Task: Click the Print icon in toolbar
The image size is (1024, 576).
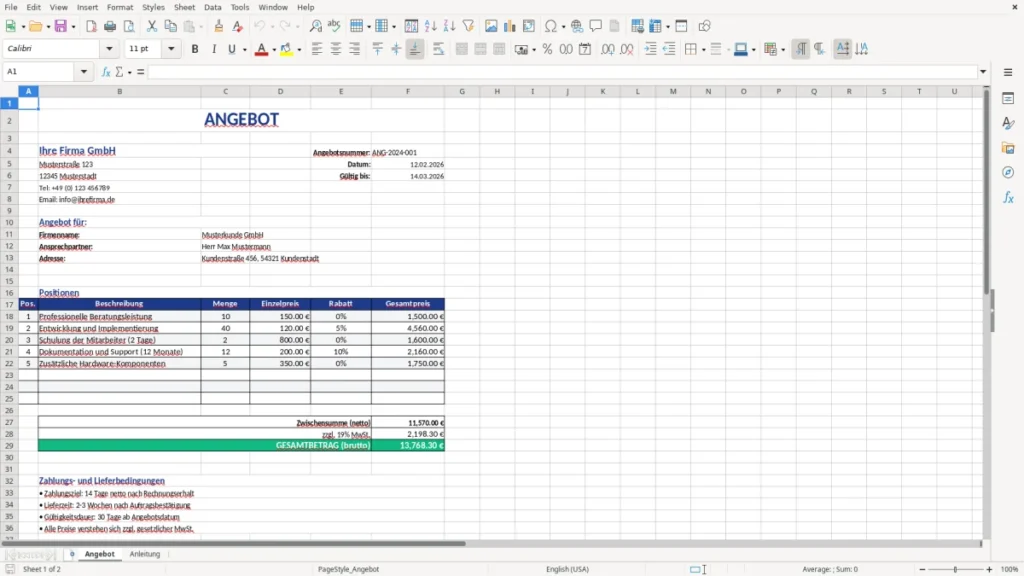Action: pyautogui.click(x=110, y=26)
